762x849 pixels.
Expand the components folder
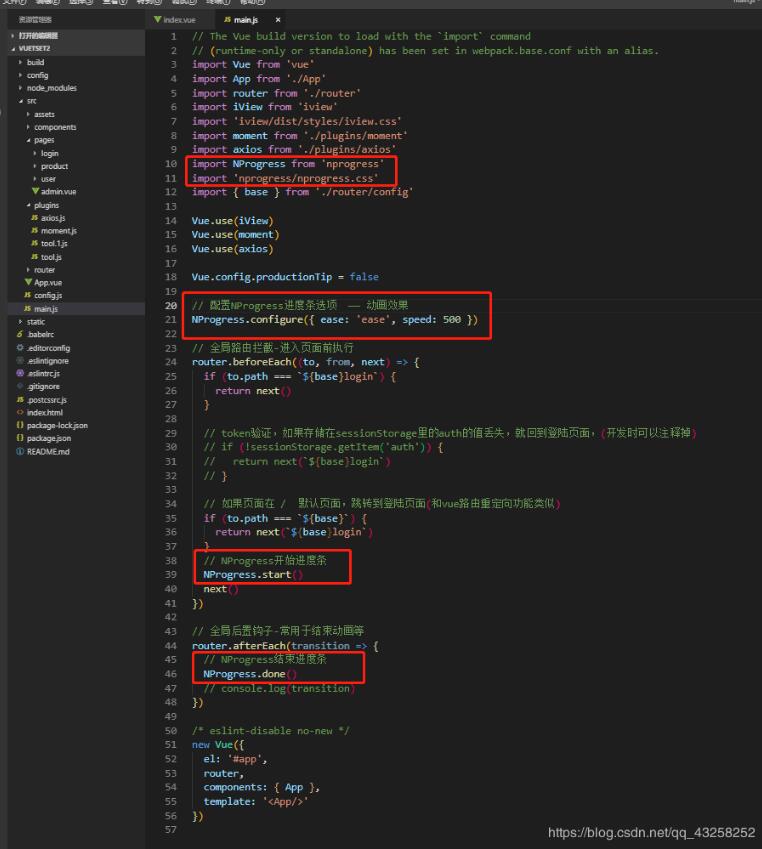28,127
